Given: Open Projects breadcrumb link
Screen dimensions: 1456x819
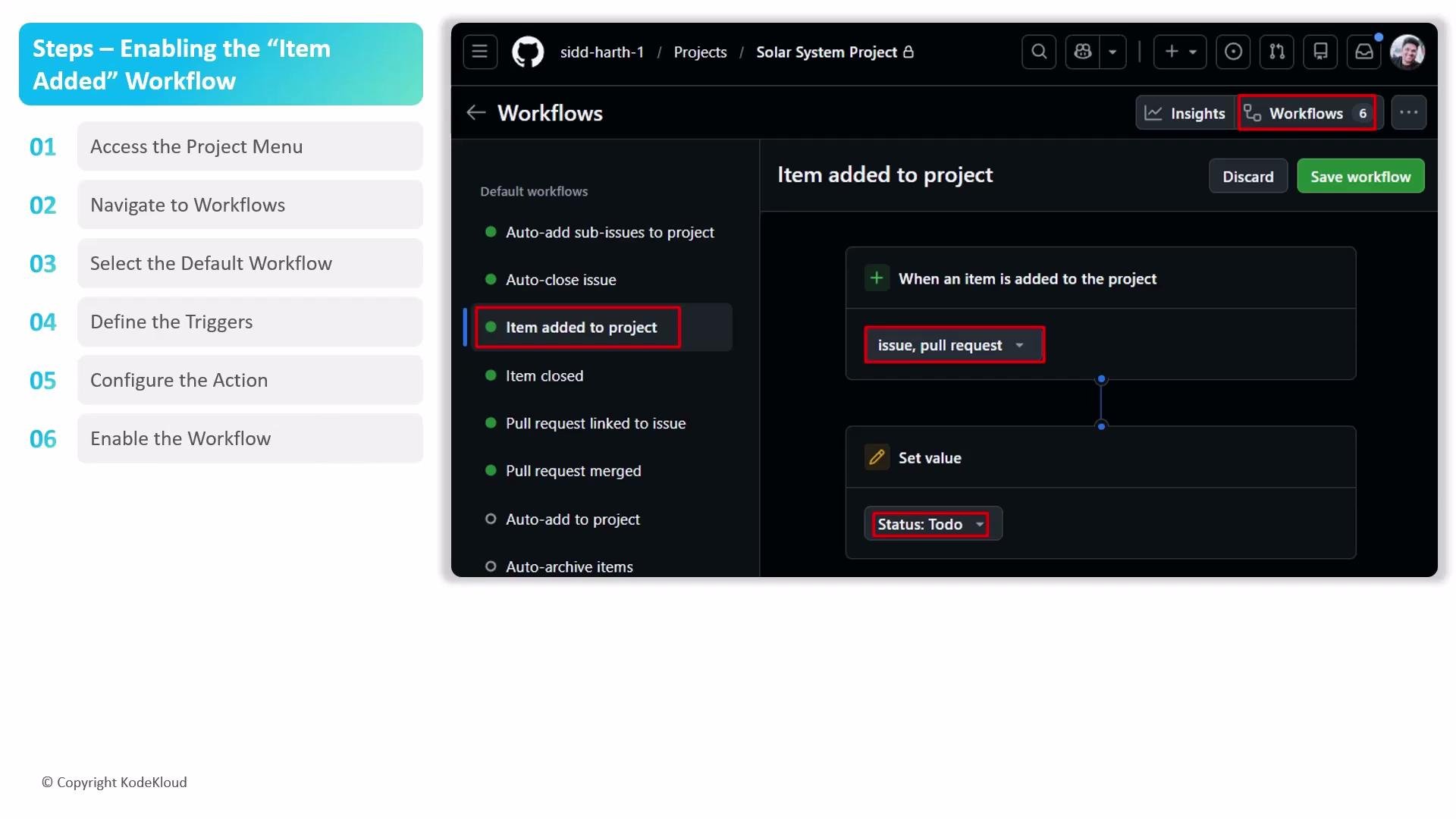Looking at the screenshot, I should pyautogui.click(x=700, y=52).
